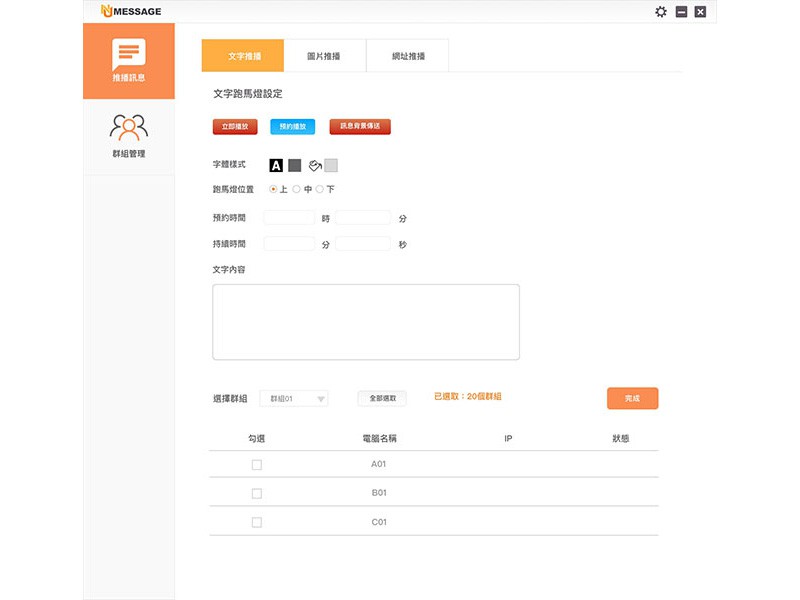The height and width of the screenshot is (600, 800).
Task: Tick the checkbox for computer B01
Action: [x=256, y=493]
